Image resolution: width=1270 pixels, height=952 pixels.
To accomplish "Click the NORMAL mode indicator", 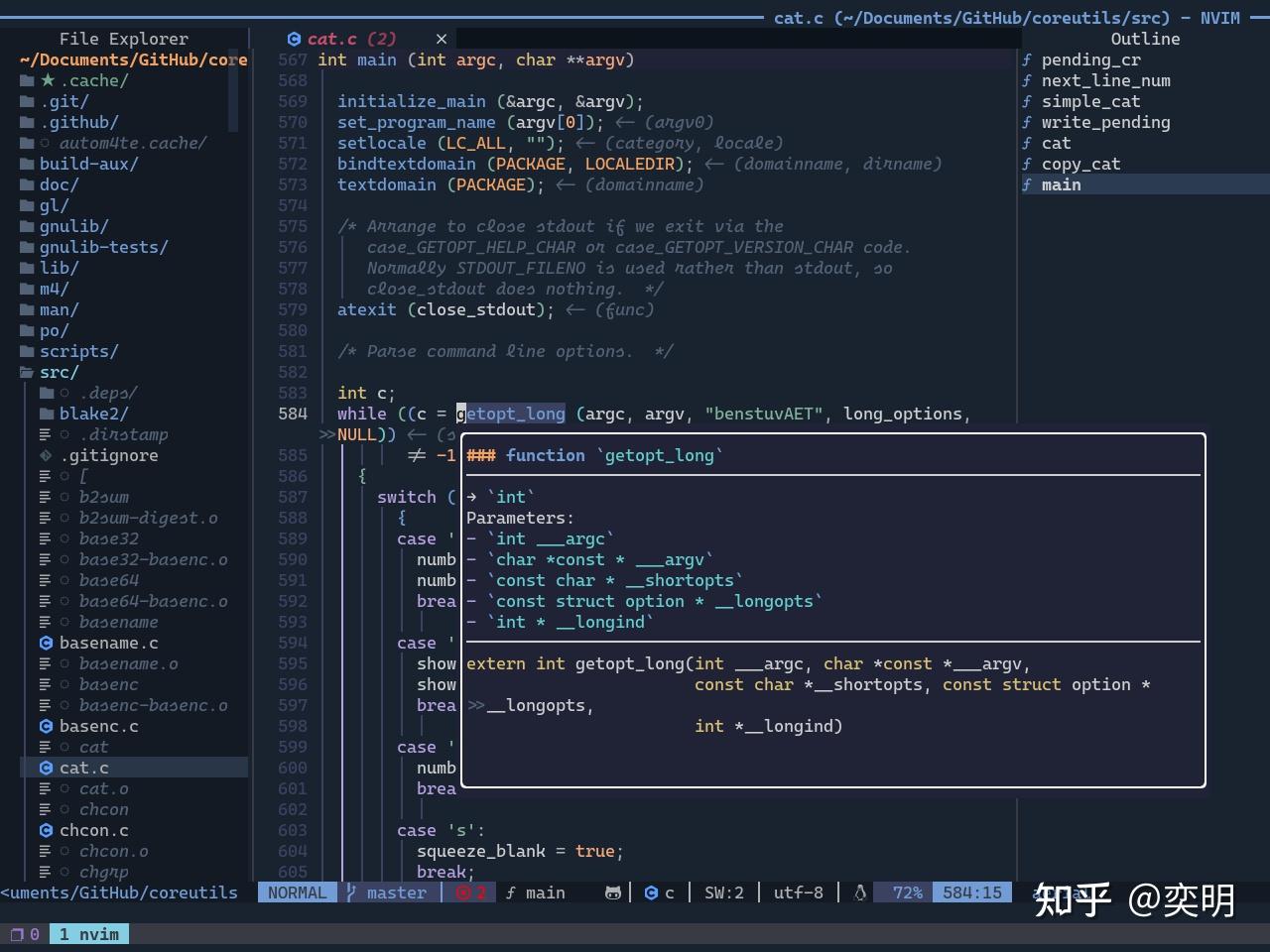I will pos(297,892).
